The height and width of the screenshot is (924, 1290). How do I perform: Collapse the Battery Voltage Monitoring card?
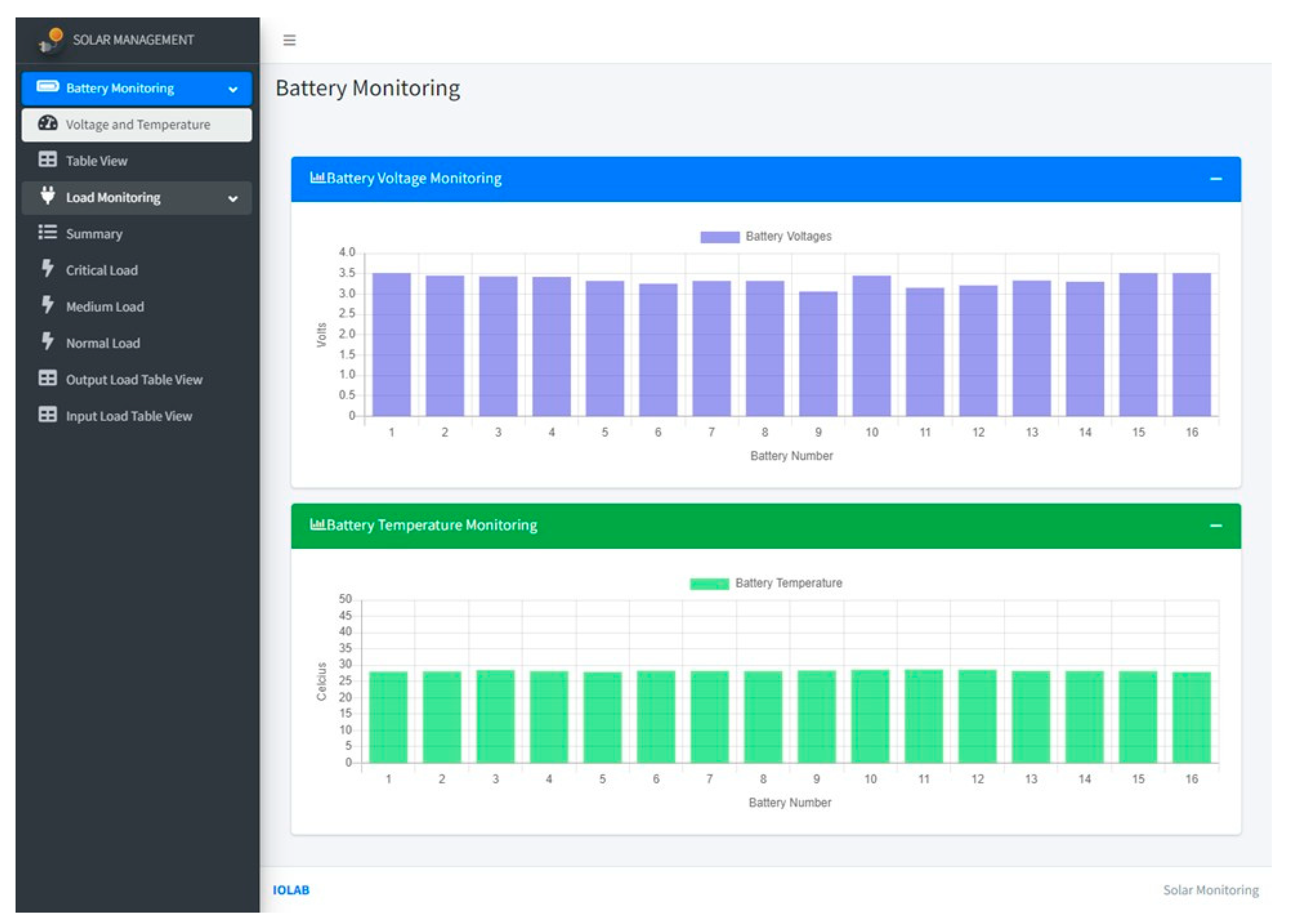coord(1216,179)
